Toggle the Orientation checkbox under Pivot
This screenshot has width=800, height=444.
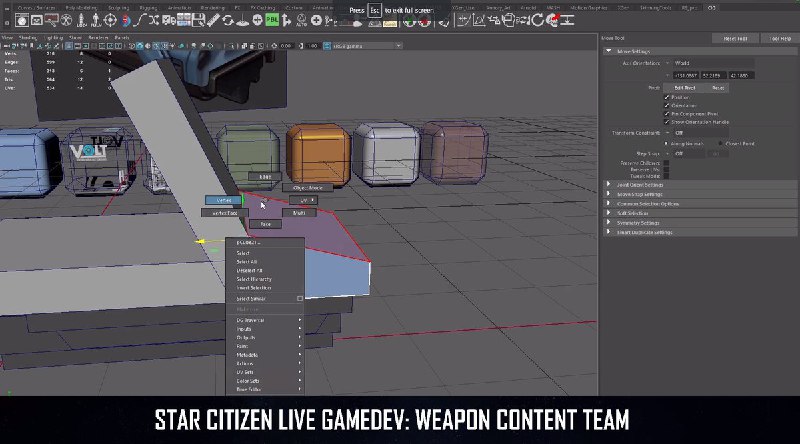tap(666, 105)
